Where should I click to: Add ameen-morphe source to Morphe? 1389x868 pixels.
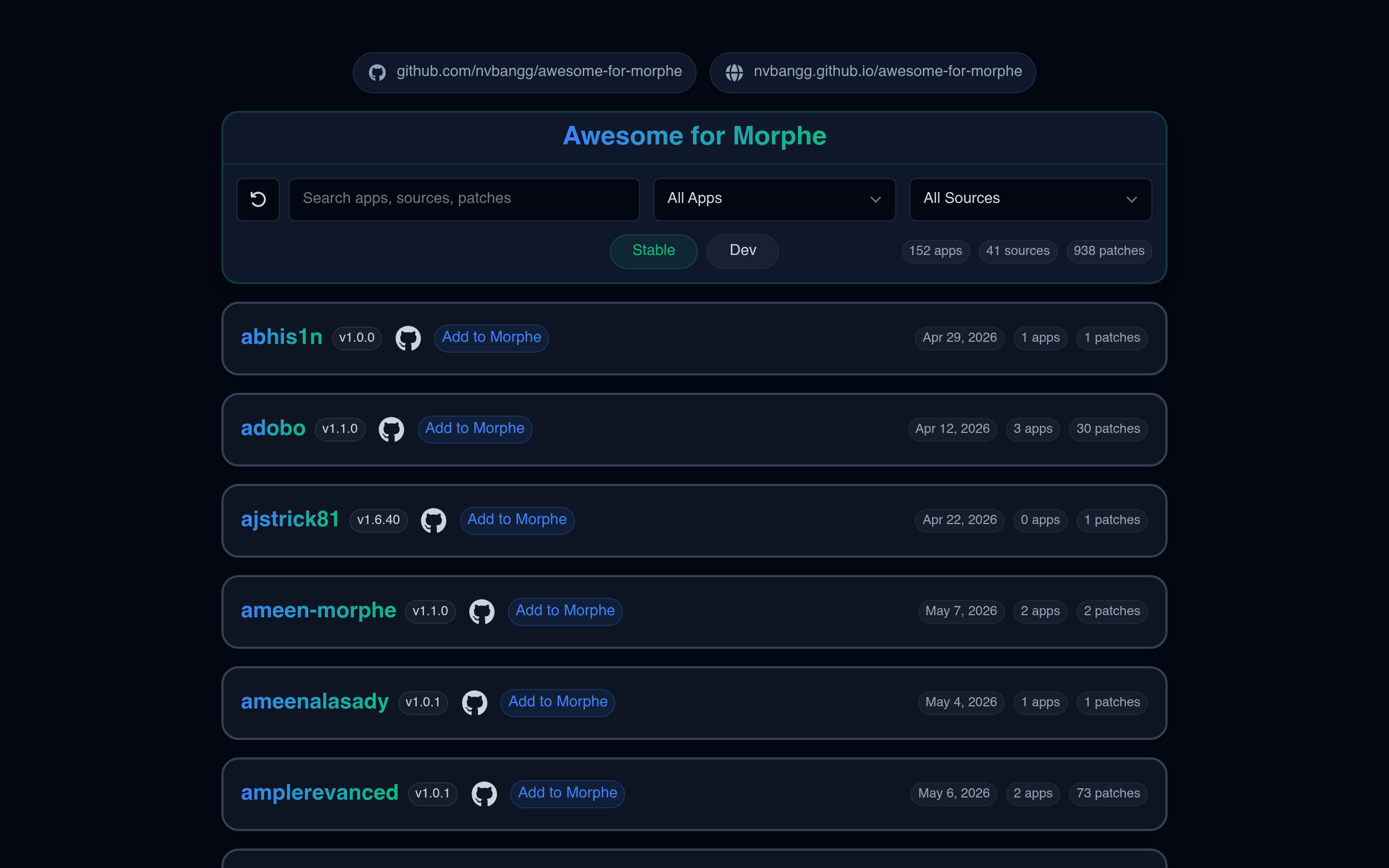click(565, 611)
